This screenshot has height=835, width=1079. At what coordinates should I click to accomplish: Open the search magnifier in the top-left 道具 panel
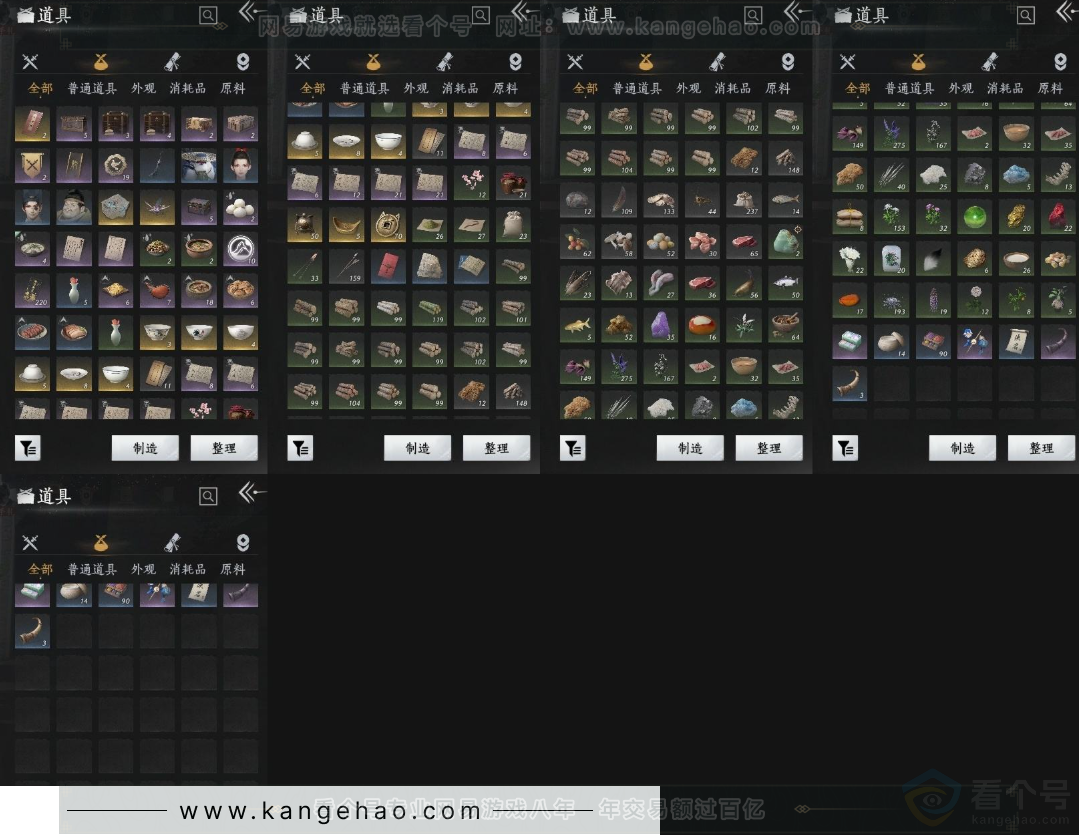pyautogui.click(x=208, y=15)
